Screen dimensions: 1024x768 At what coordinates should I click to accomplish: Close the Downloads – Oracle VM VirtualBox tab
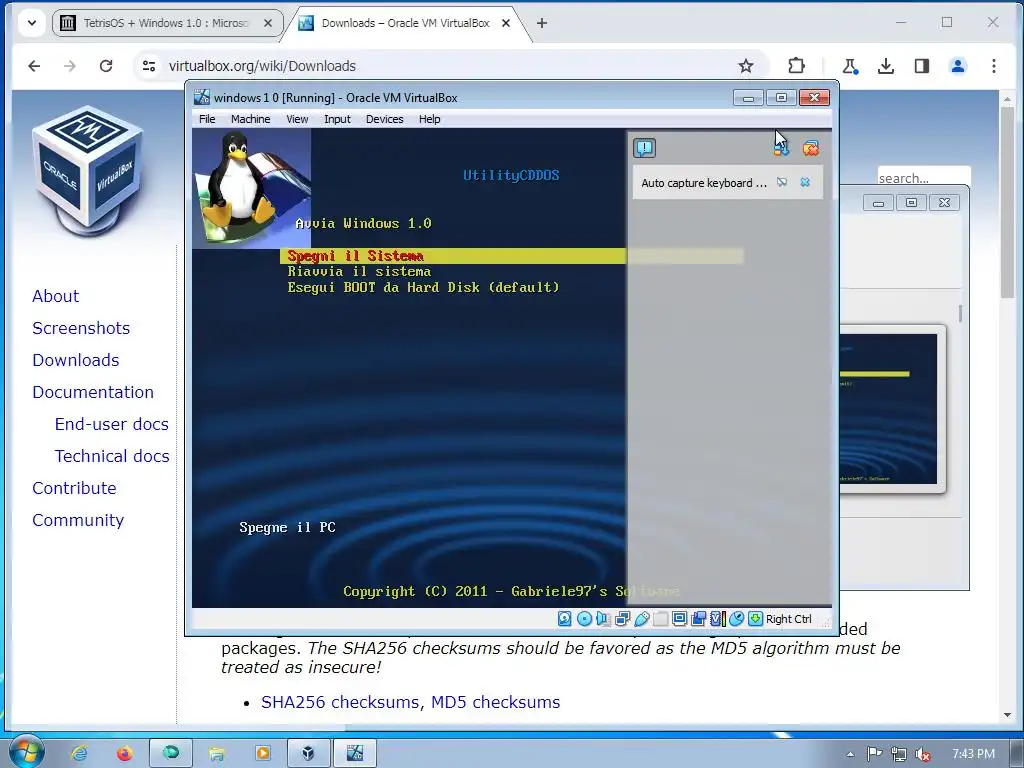point(505,23)
